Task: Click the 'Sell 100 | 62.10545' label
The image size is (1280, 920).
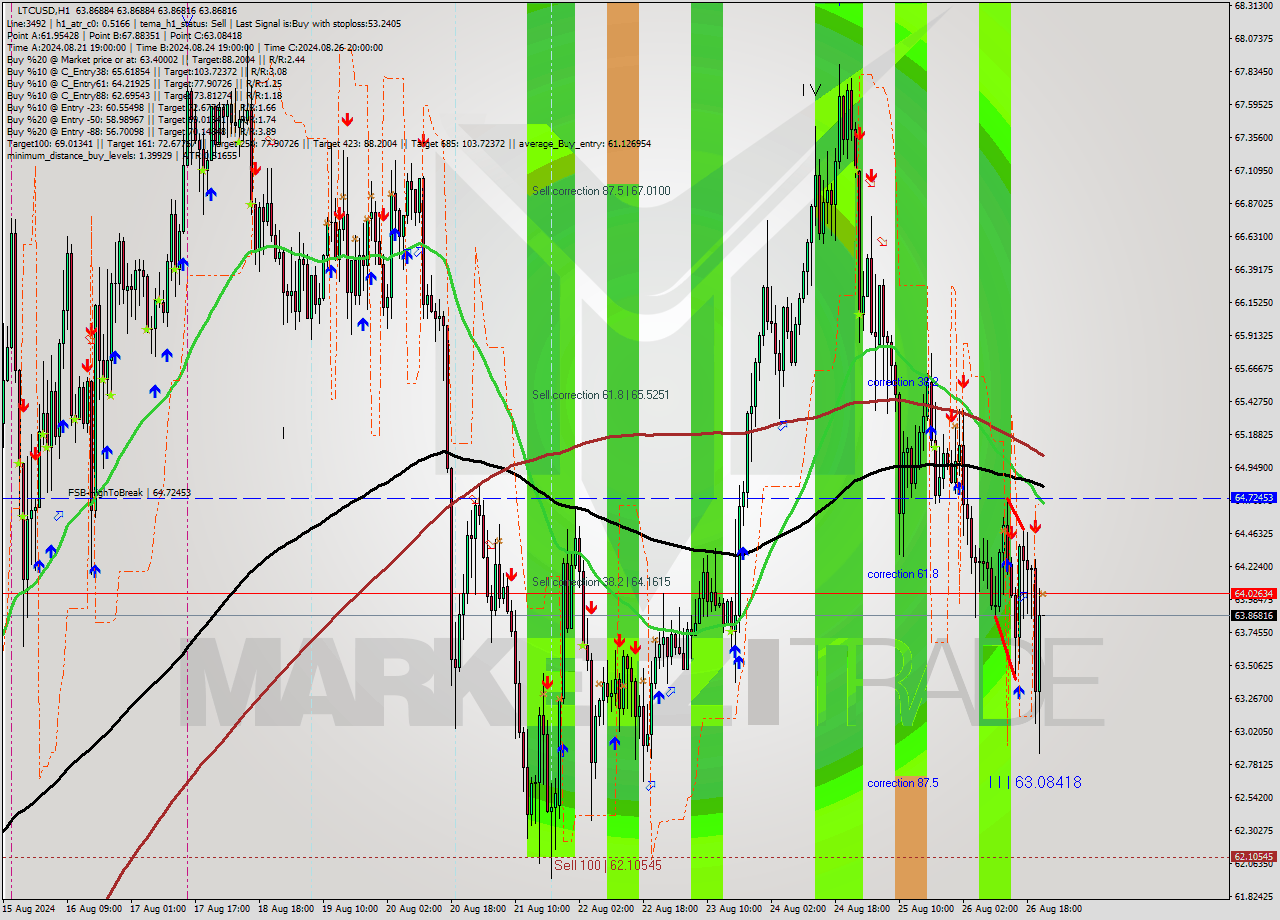Action: [x=608, y=865]
